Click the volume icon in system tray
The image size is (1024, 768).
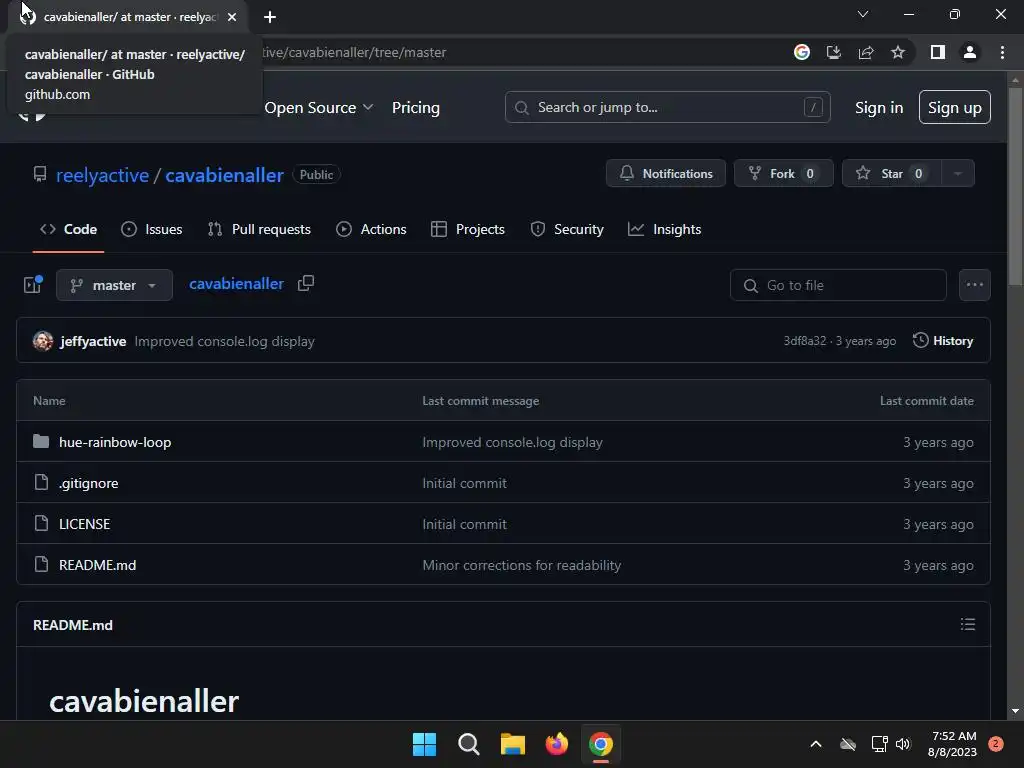pos(903,744)
